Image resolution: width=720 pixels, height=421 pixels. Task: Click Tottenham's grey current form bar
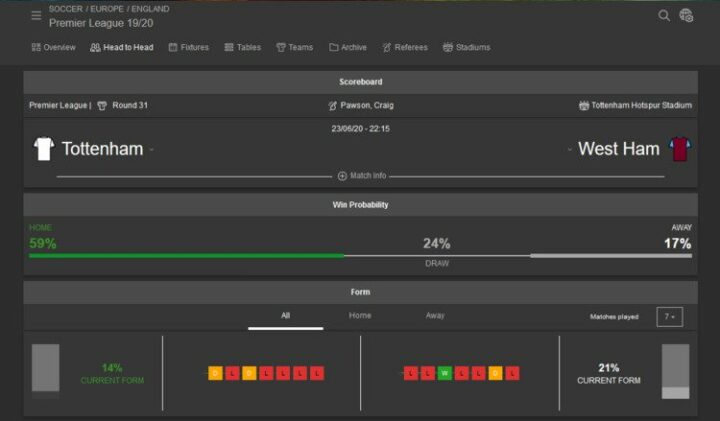point(45,371)
